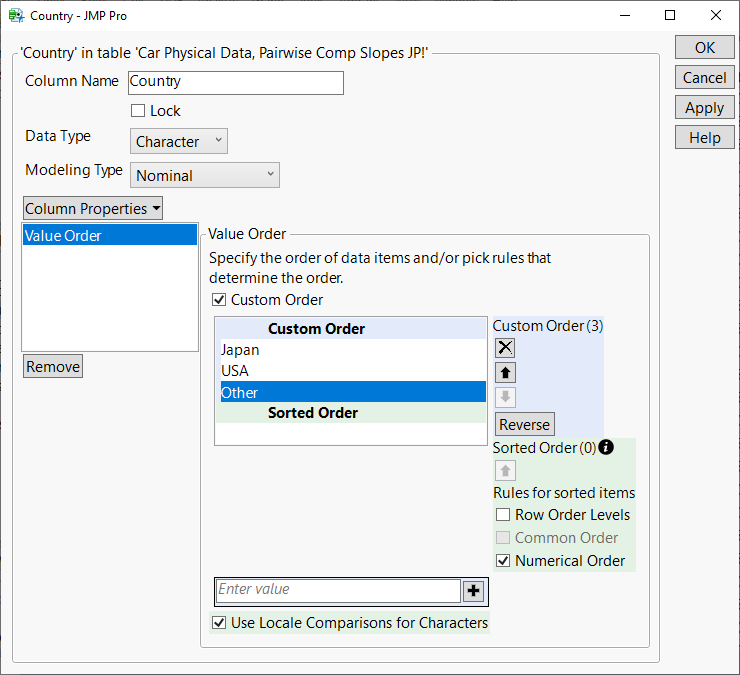This screenshot has height=675, width=740.
Task: Click the Column Name text field
Action: 235,82
